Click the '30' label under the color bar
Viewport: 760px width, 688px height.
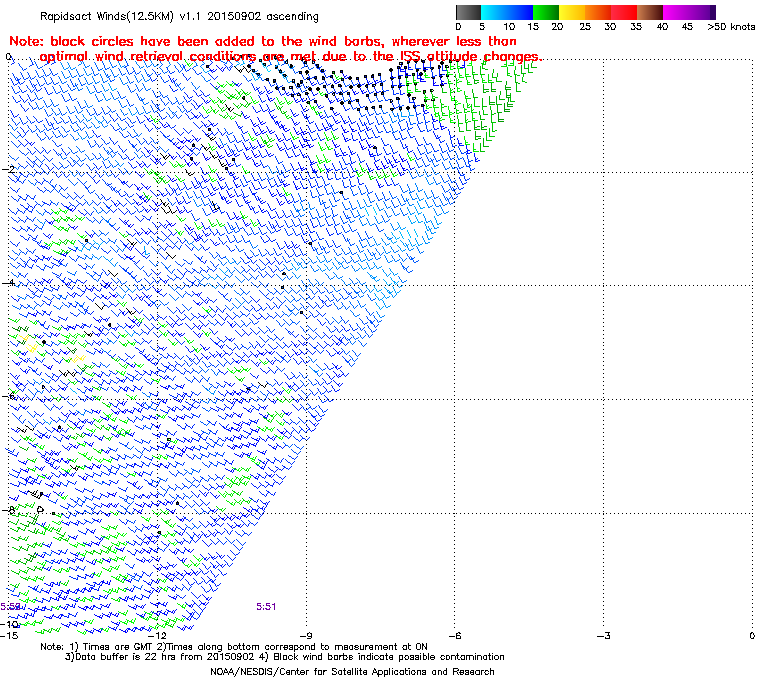(x=610, y=27)
